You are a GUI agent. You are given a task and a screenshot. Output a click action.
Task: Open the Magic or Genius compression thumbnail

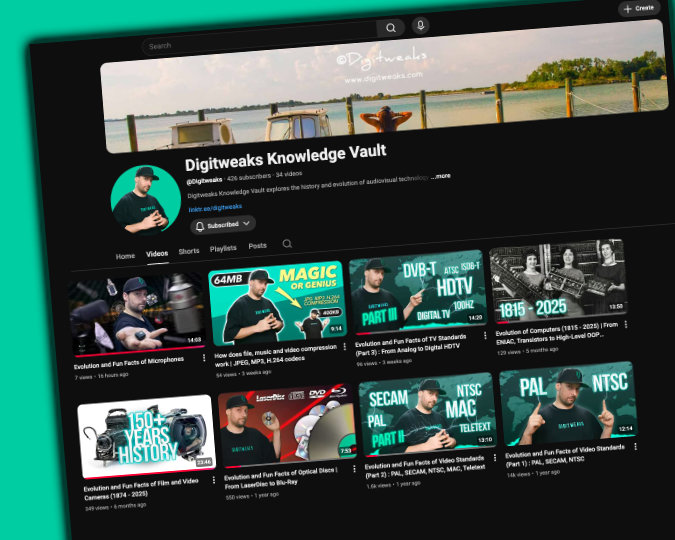[x=278, y=304]
